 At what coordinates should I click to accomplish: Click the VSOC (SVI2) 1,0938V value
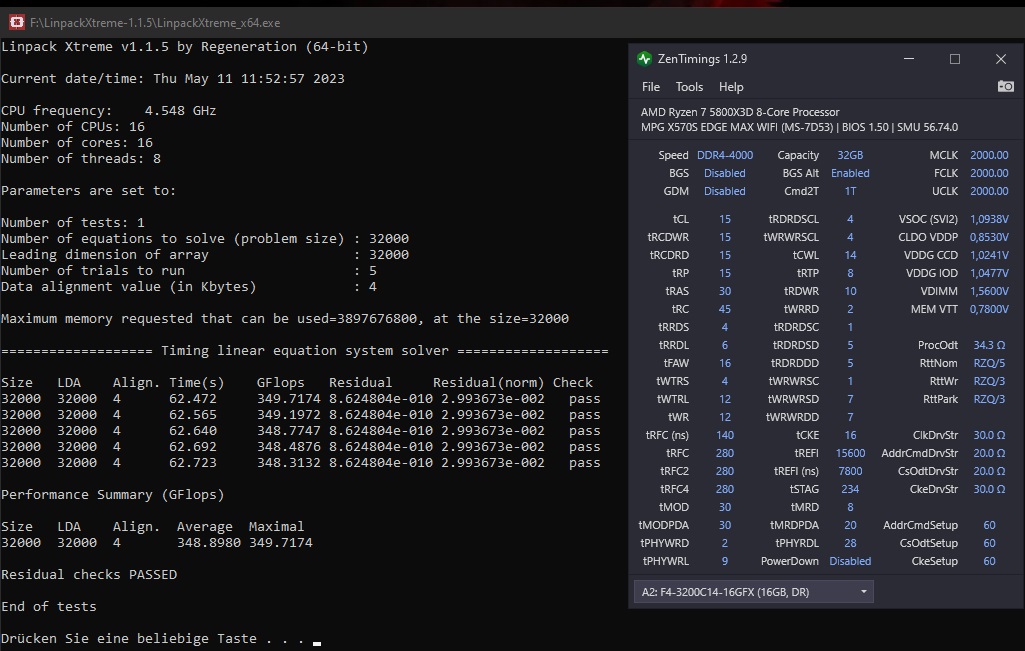tap(989, 219)
